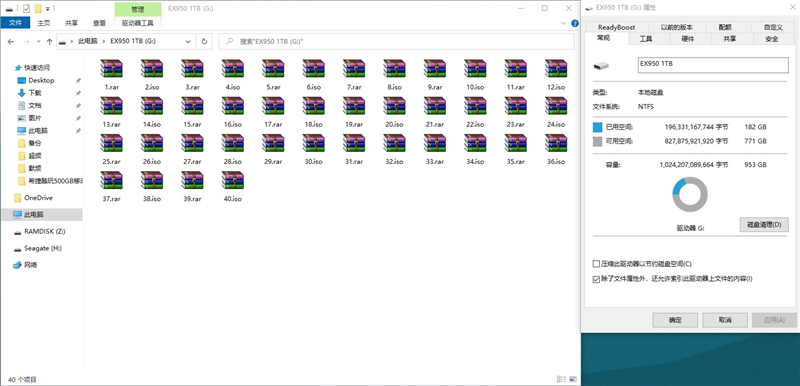Switch to 工具 tab in properties
The image size is (800, 386).
645,39
